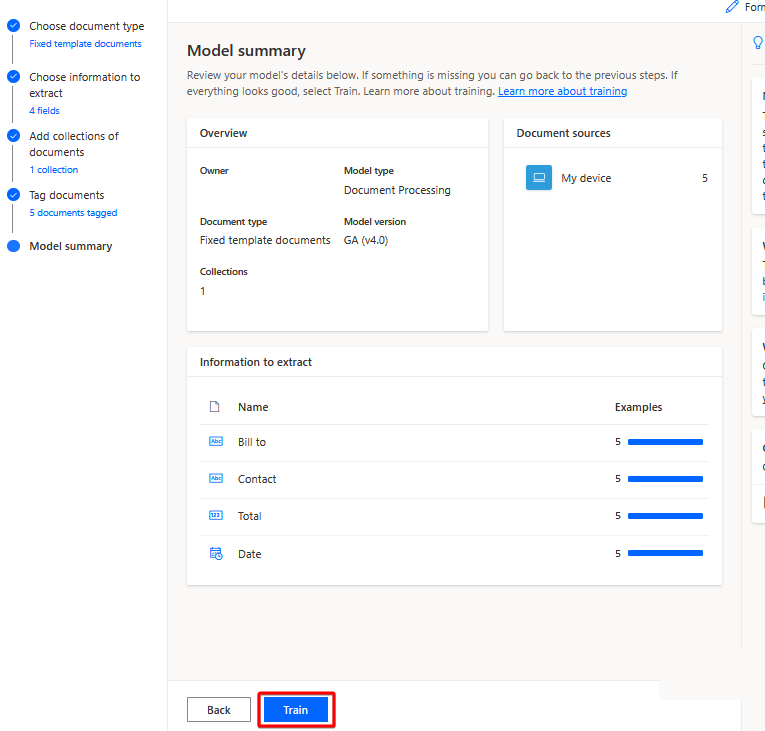Select the Add collections of documents step

[x=74, y=144]
